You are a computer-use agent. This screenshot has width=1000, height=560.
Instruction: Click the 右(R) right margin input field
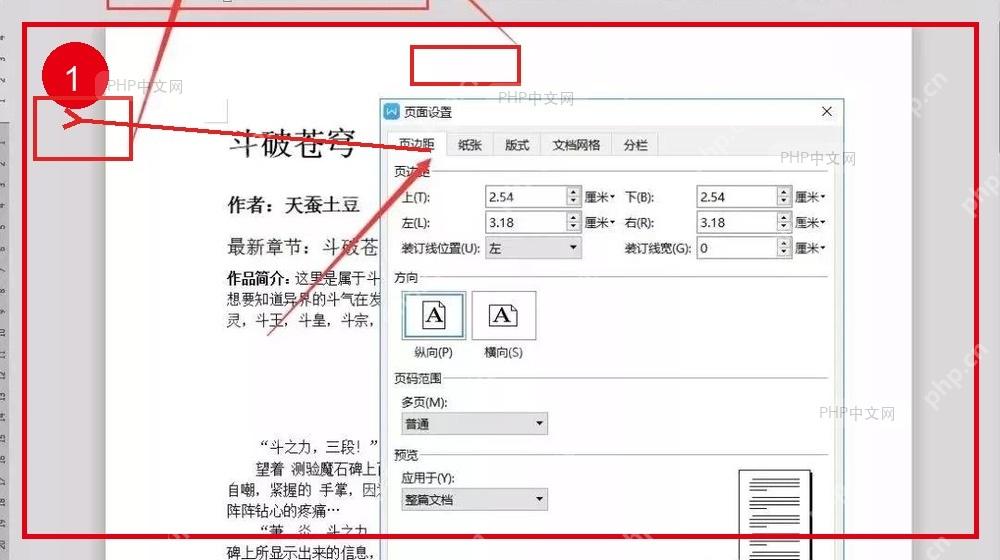tap(737, 223)
